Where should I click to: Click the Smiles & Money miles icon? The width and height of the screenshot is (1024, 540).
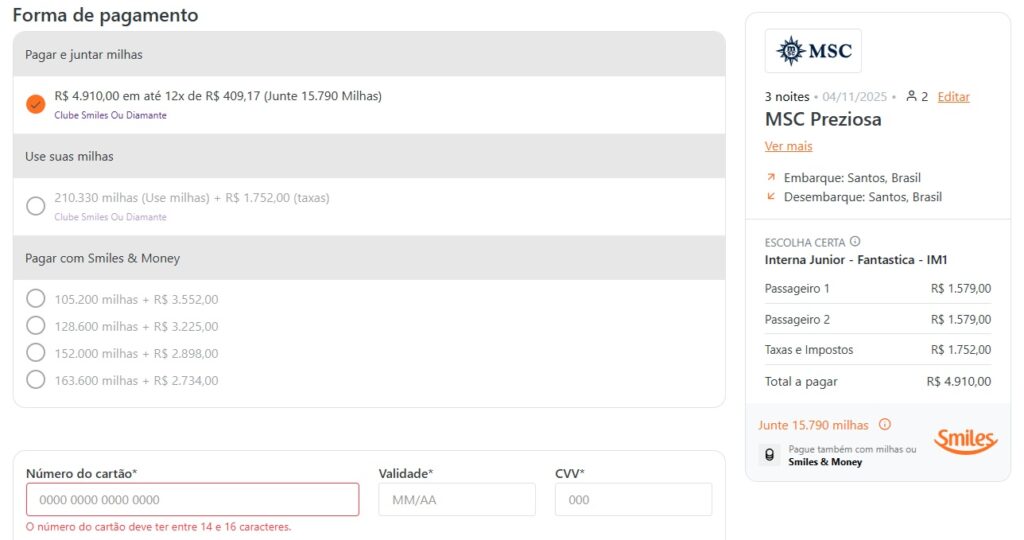[x=768, y=455]
